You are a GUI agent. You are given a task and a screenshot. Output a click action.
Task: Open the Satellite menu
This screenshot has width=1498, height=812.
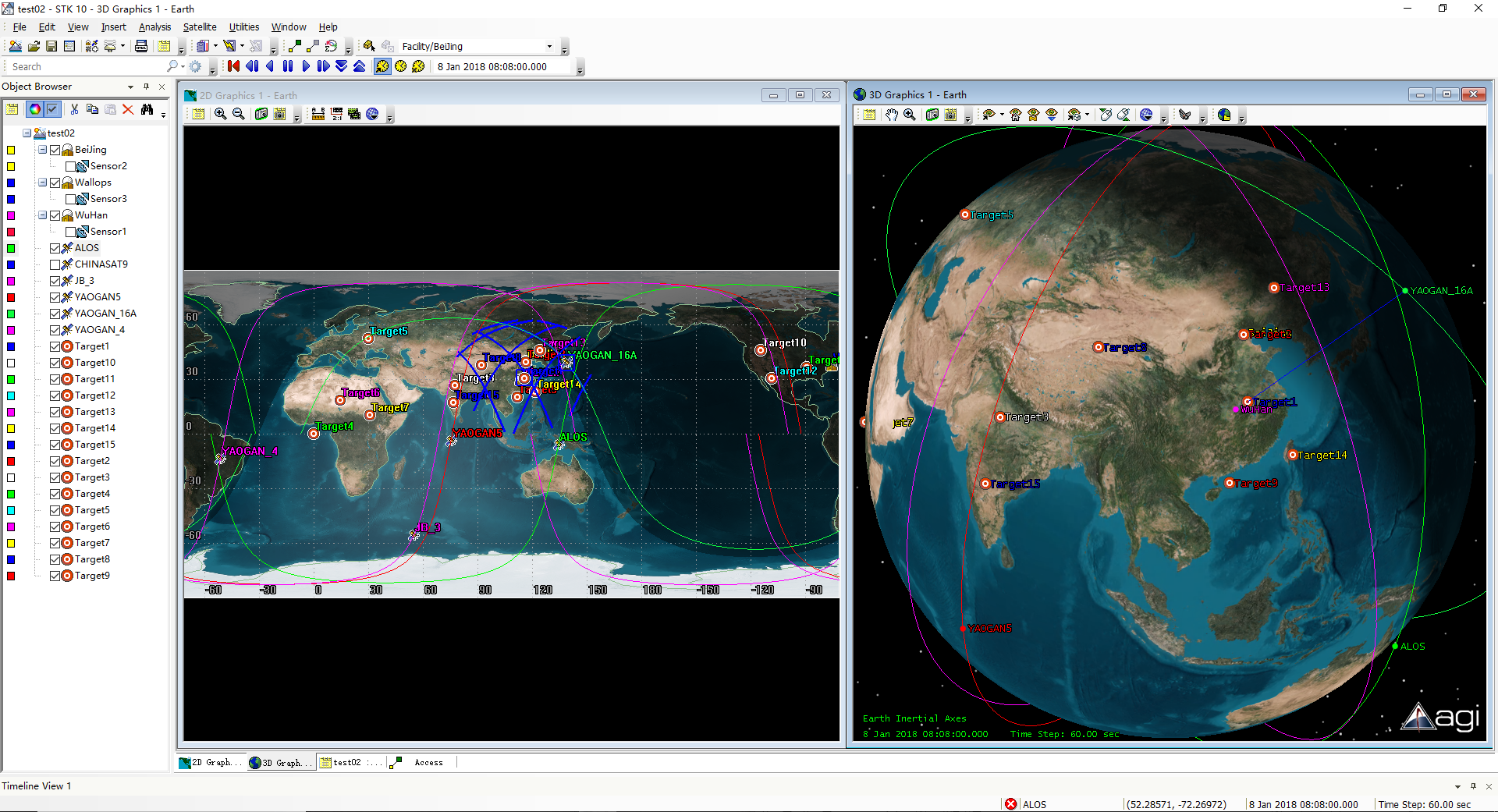200,27
